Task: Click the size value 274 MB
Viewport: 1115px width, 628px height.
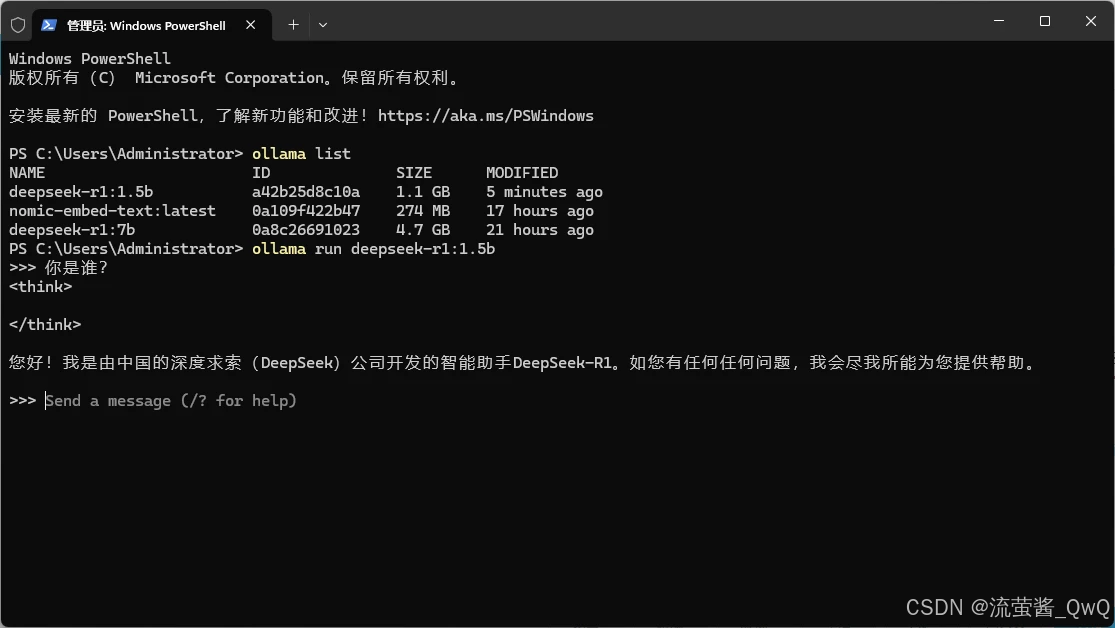Action: (423, 211)
